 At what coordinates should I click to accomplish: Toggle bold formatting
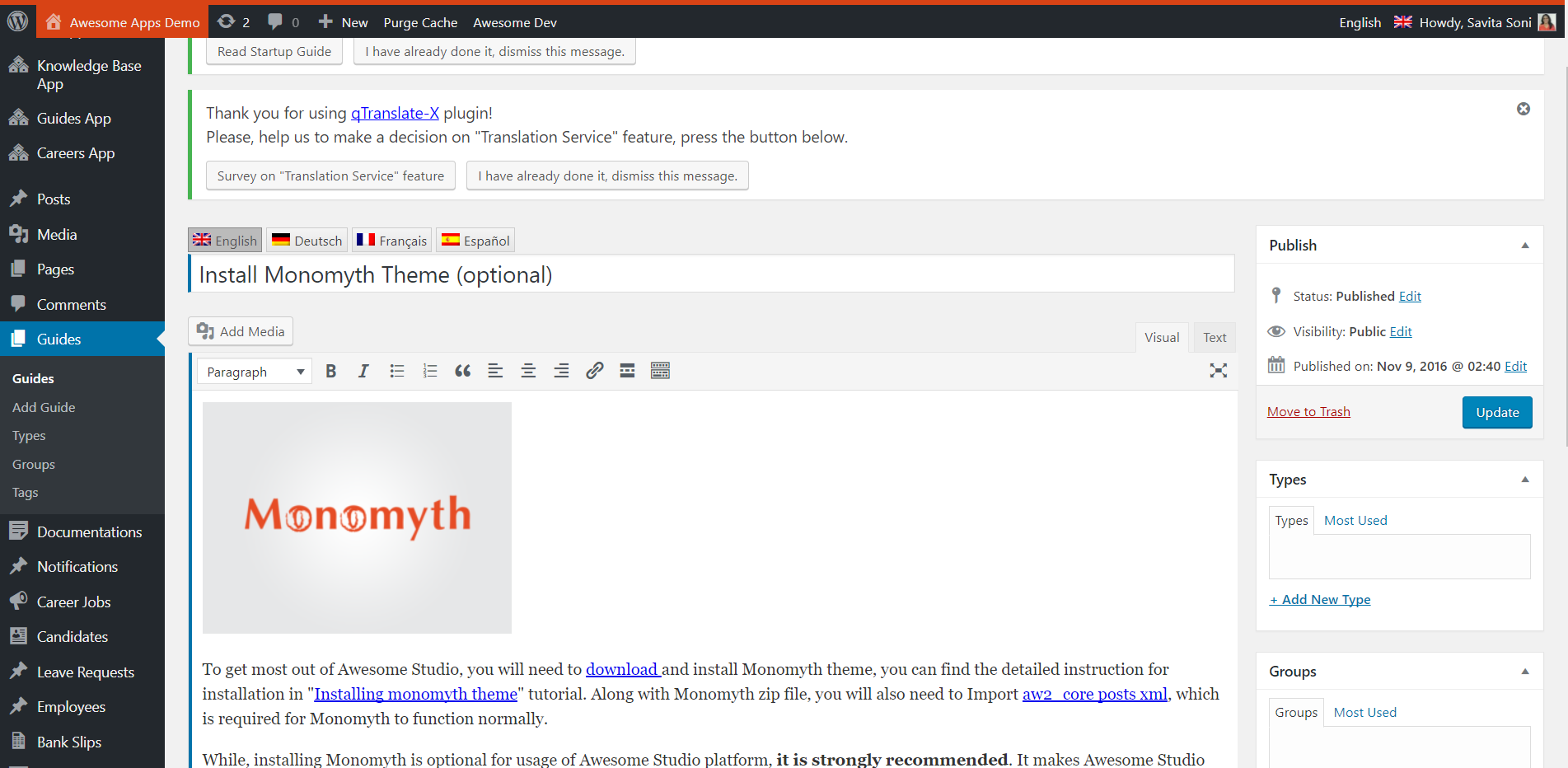[x=330, y=371]
